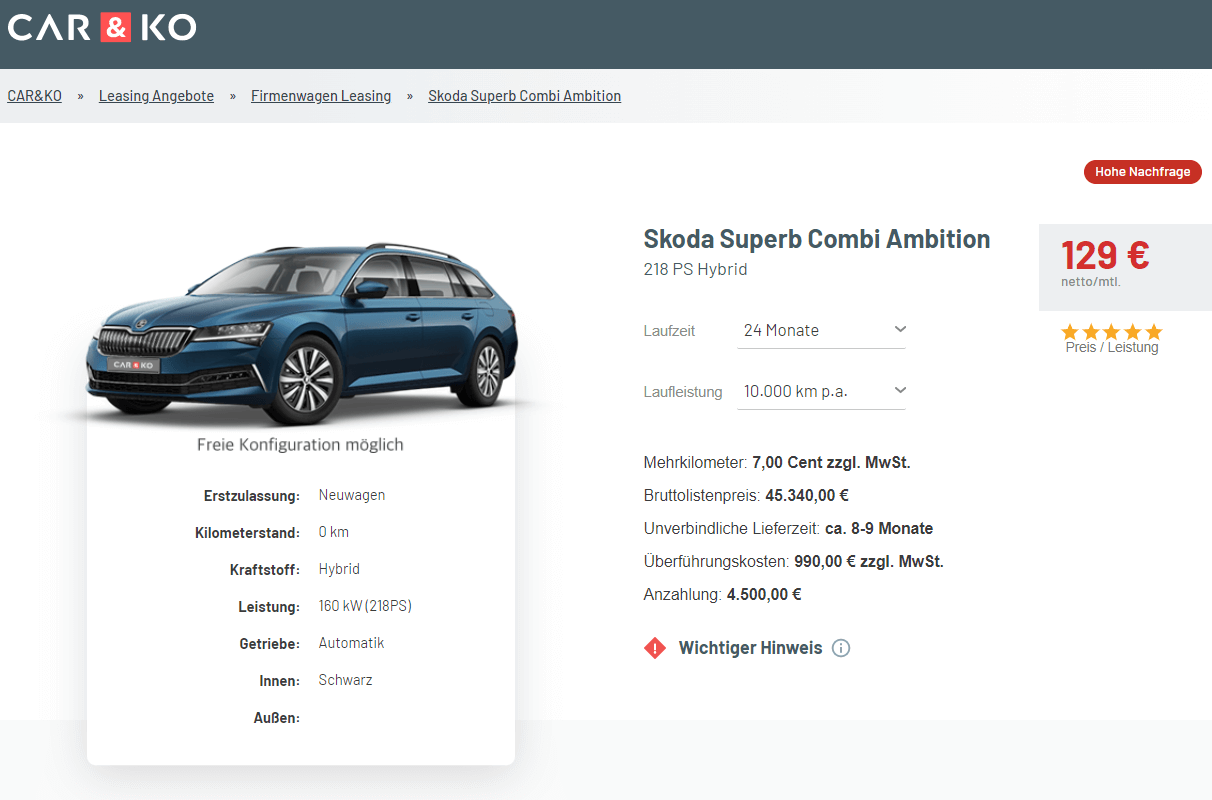Open the Laufzeit 24 Monate dropdown
This screenshot has width=1212, height=800.
[821, 330]
